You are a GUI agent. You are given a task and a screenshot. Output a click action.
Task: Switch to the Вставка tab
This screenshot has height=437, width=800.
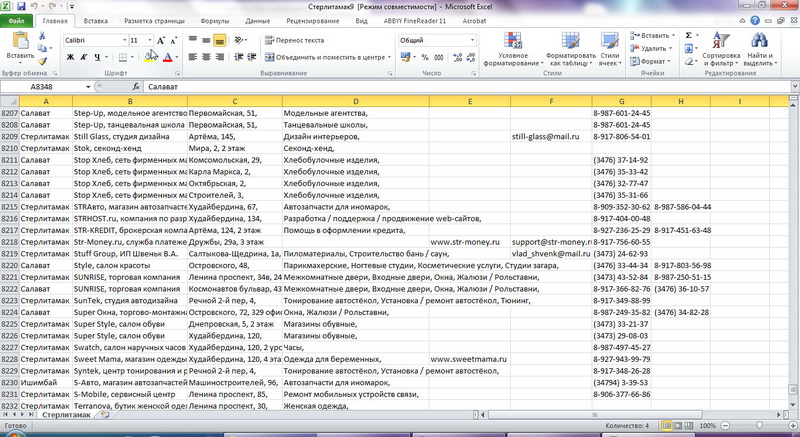pos(95,21)
